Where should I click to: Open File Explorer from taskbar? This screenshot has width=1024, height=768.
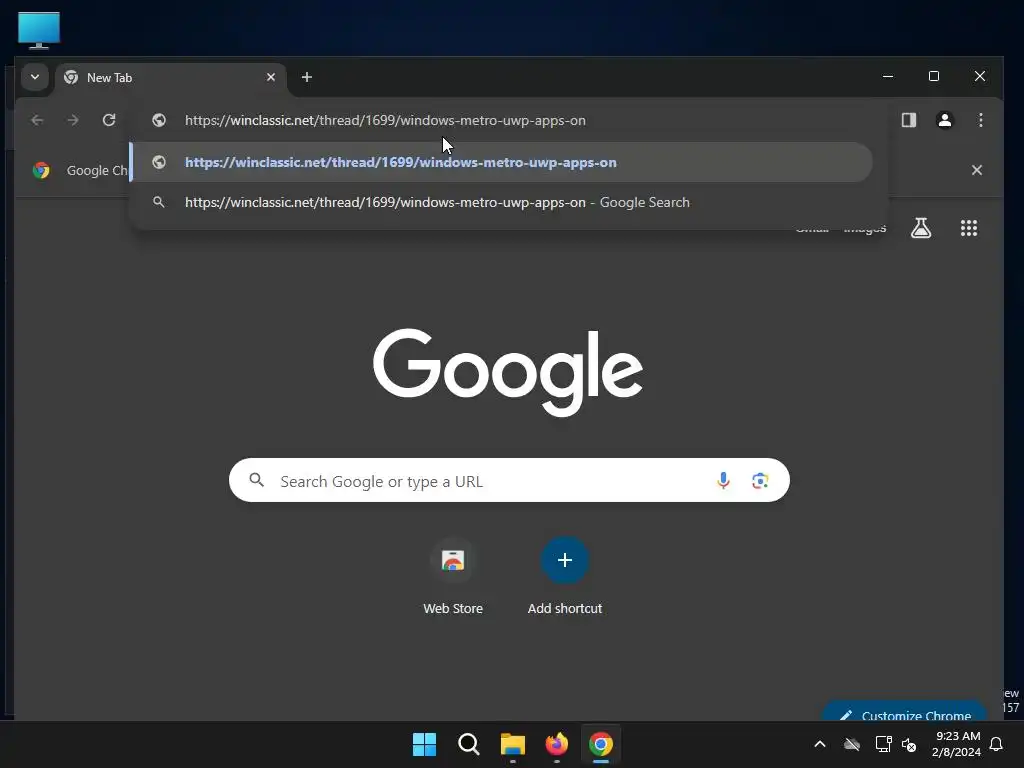(513, 744)
